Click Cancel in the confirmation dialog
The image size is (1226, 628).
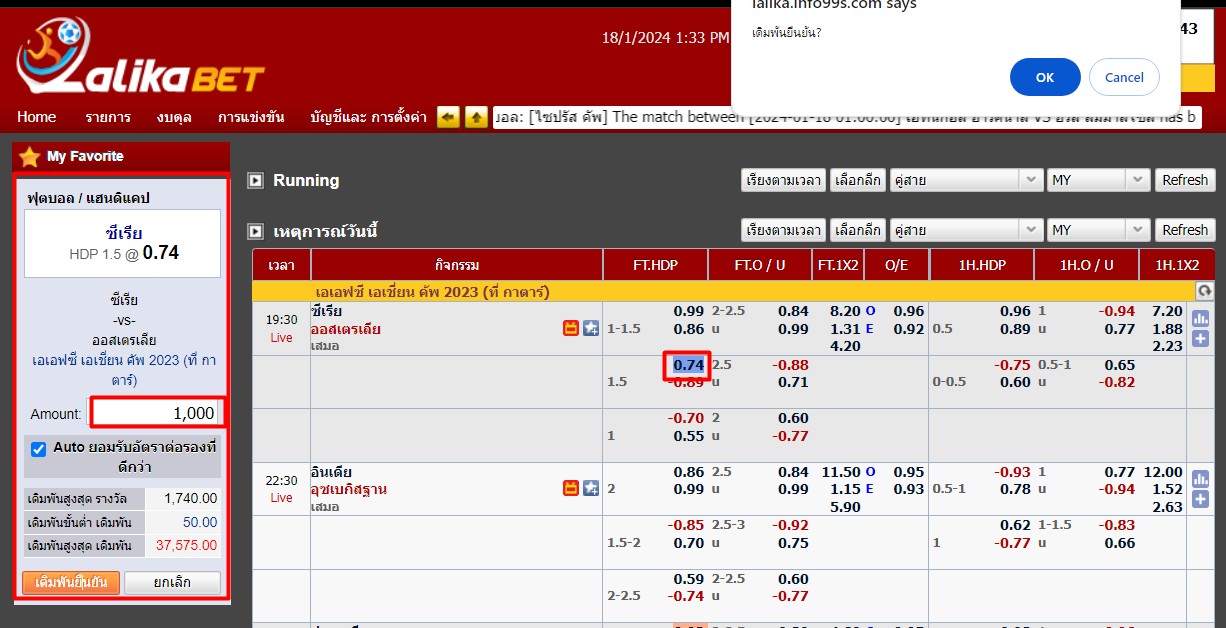(x=1124, y=77)
